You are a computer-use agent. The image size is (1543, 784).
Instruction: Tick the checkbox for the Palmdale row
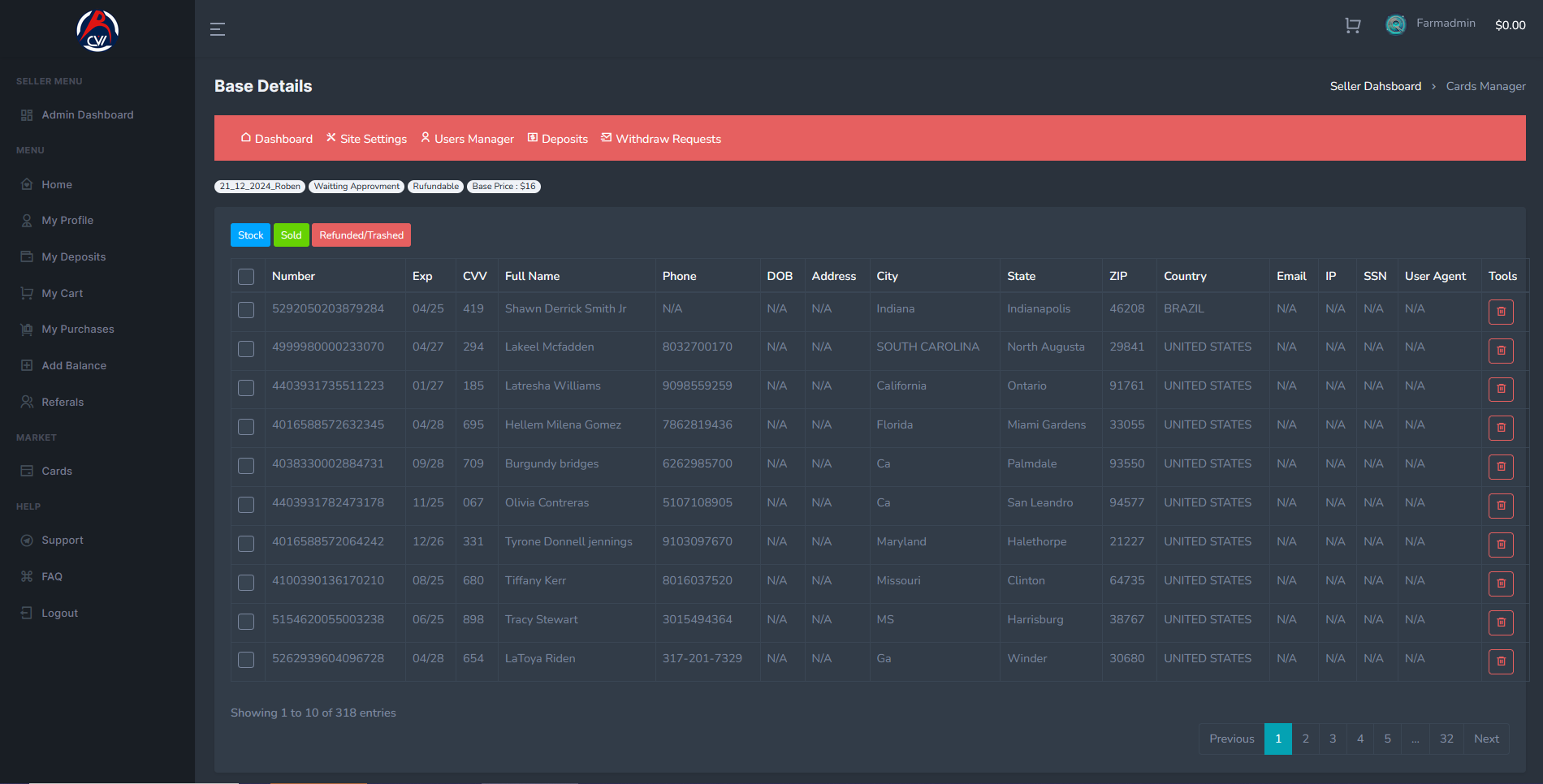click(246, 466)
